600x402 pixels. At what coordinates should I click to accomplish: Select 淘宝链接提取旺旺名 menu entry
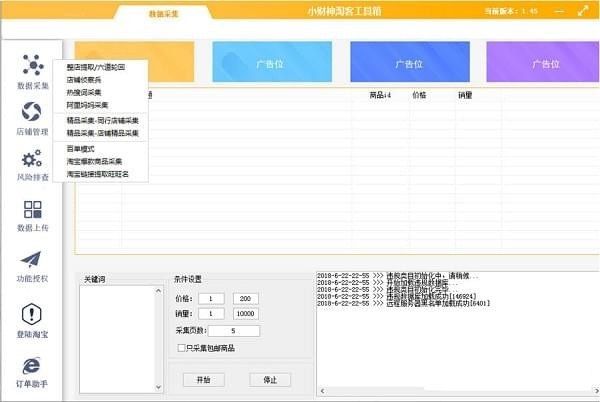coord(98,174)
